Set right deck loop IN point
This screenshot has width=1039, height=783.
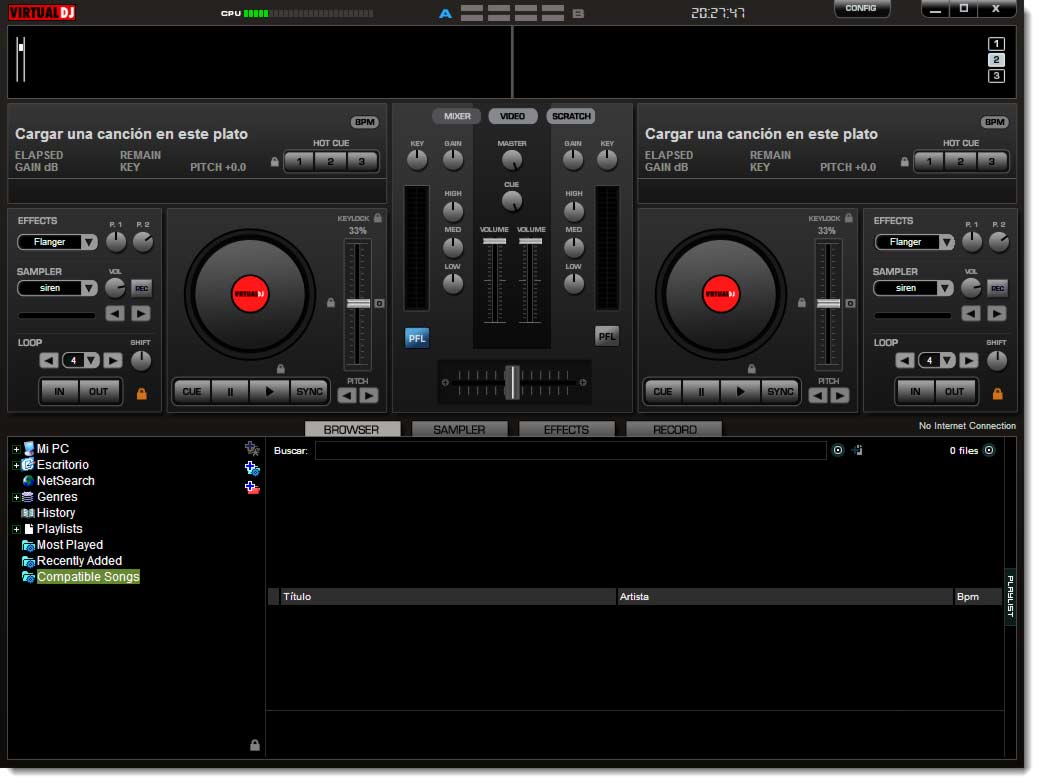click(915, 392)
